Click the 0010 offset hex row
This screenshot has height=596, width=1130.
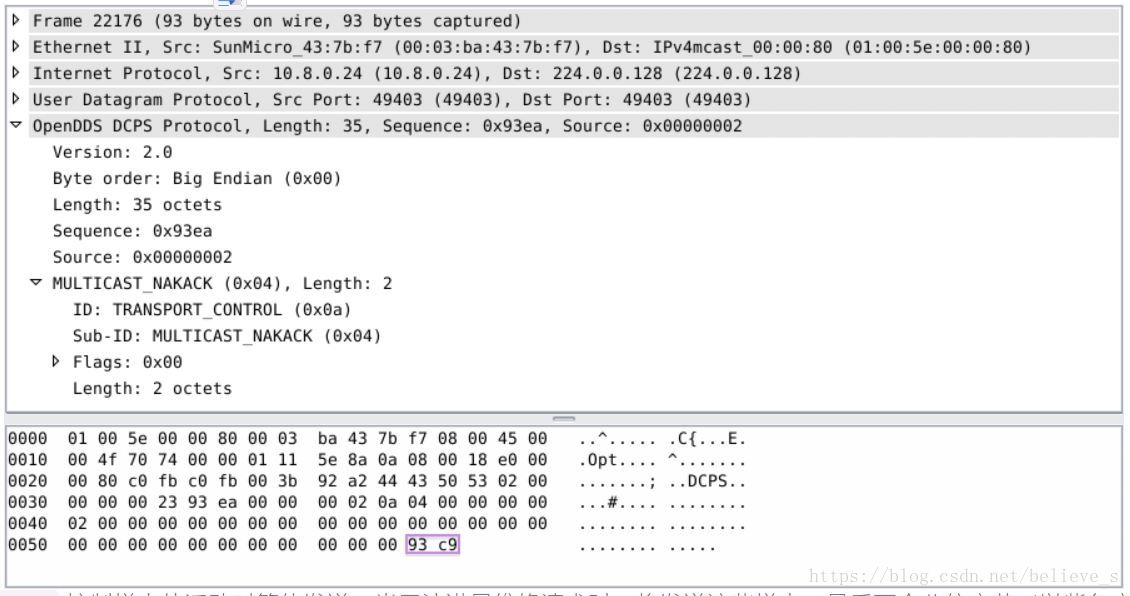tap(377, 460)
